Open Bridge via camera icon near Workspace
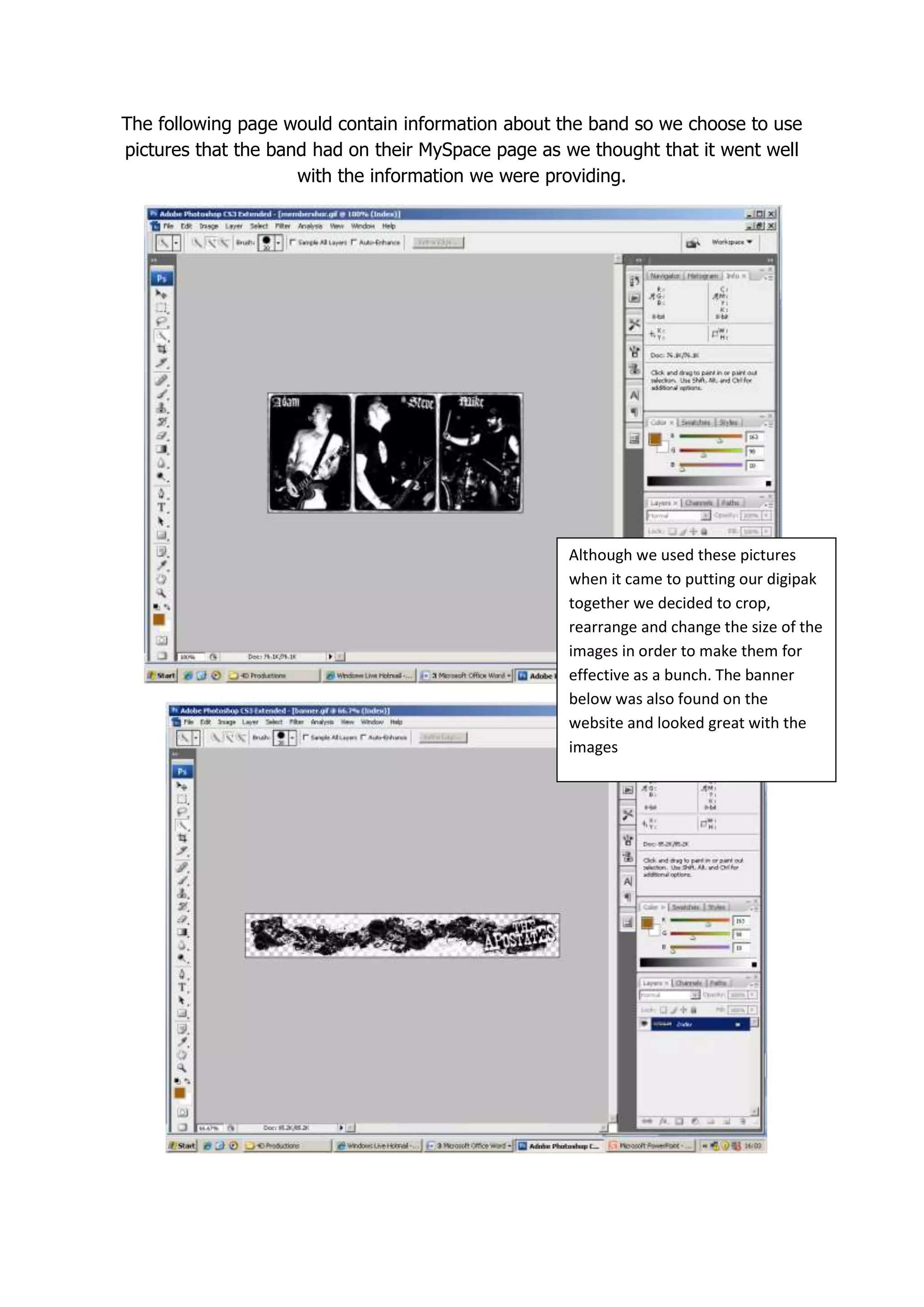The width and height of the screenshot is (924, 1307). pyautogui.click(x=693, y=243)
